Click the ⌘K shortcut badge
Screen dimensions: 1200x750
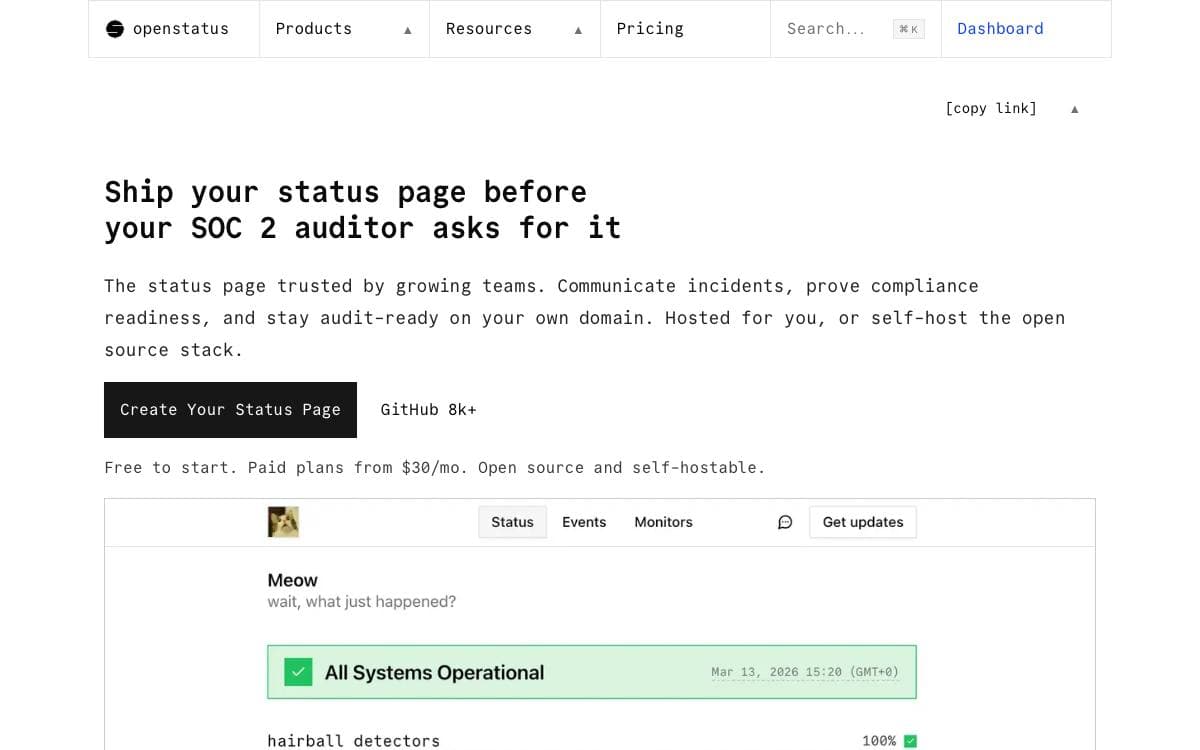click(x=908, y=29)
